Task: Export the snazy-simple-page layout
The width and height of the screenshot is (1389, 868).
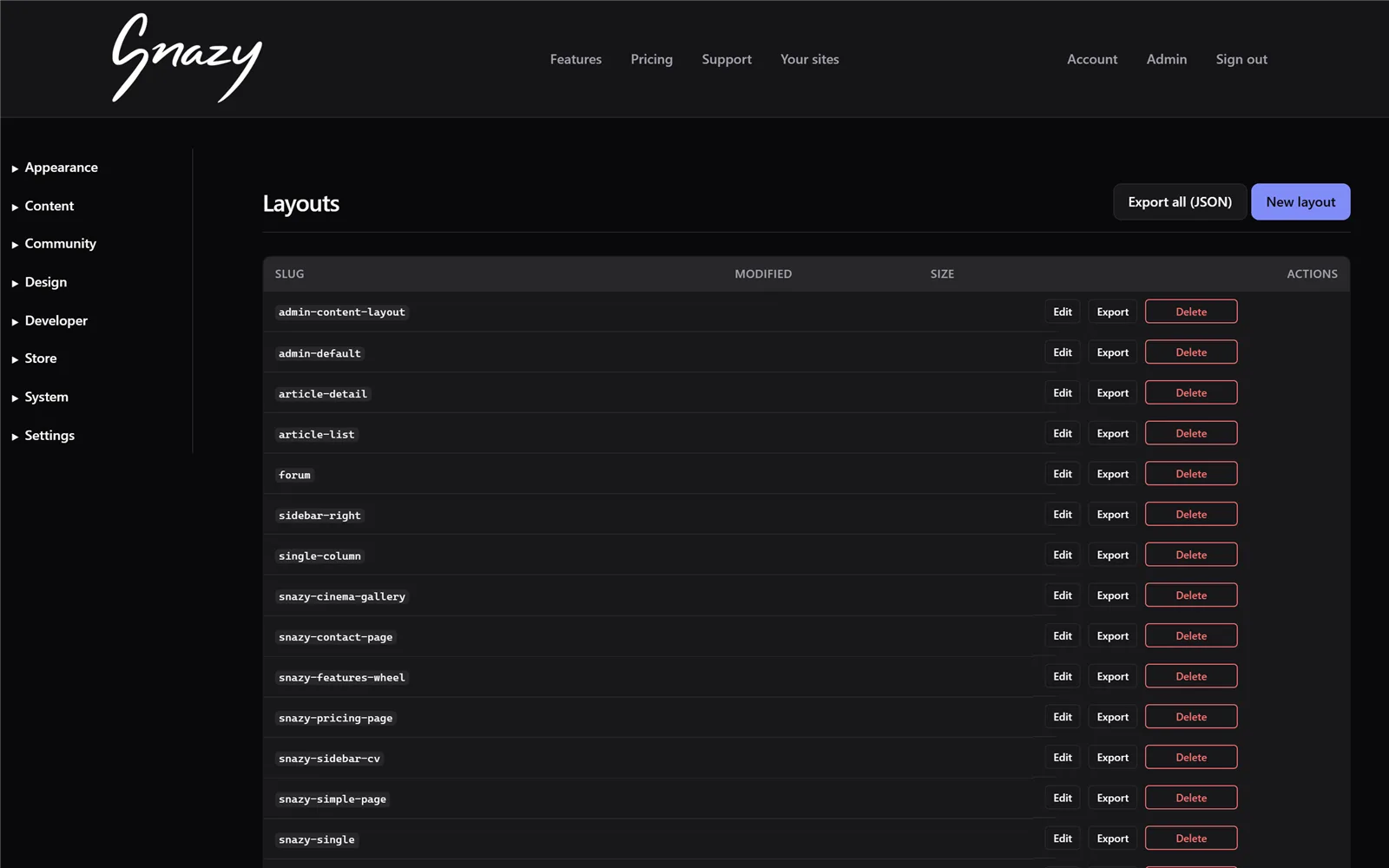Action: point(1112,798)
